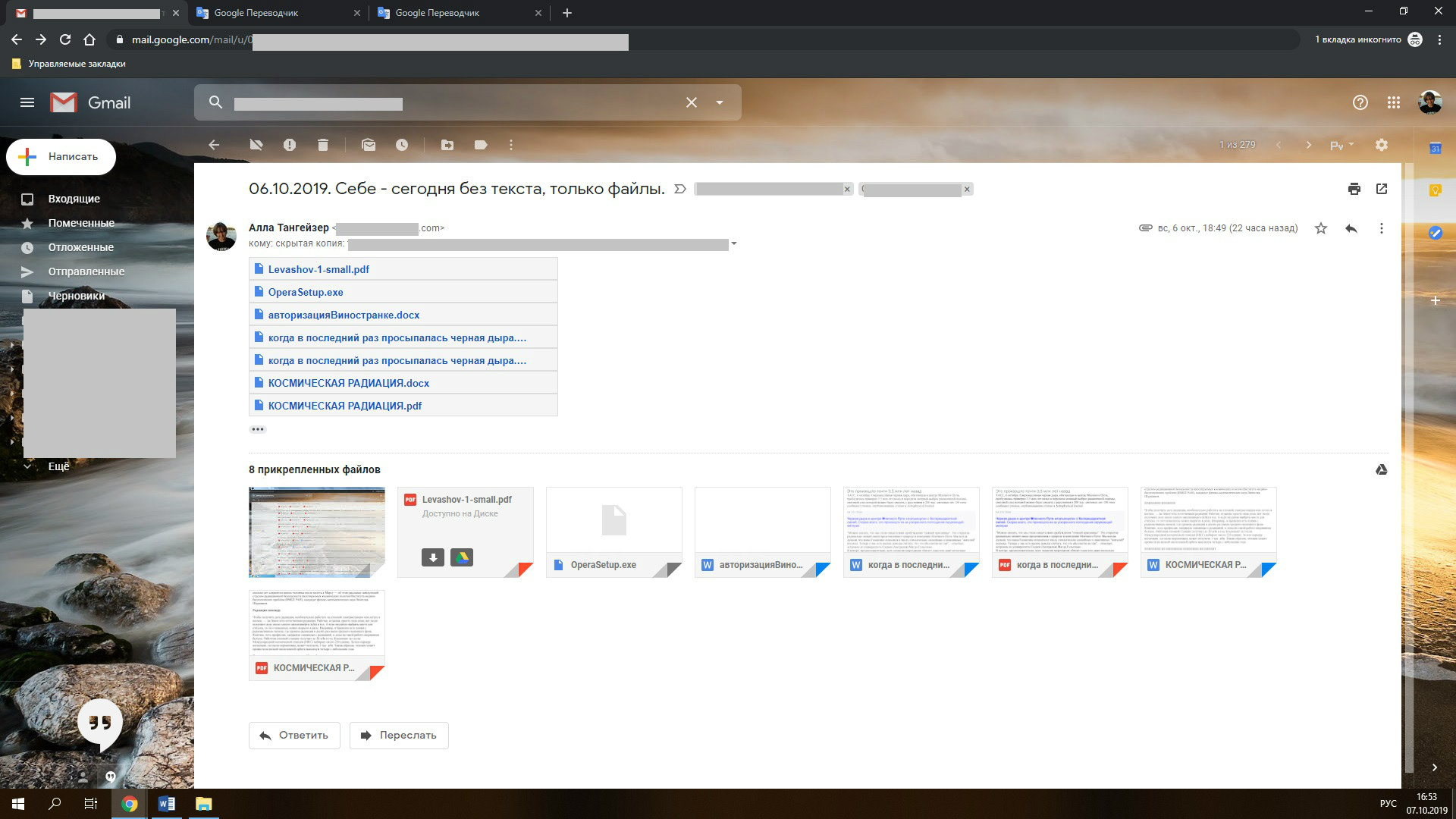Click the Переслать button

[399, 736]
